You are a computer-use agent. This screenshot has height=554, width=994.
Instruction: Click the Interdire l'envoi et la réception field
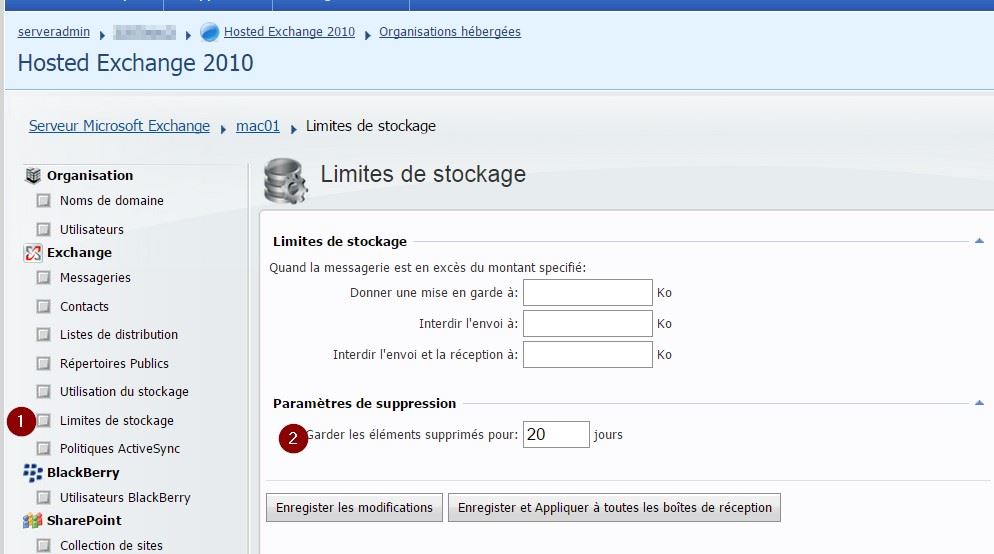[x=587, y=355]
